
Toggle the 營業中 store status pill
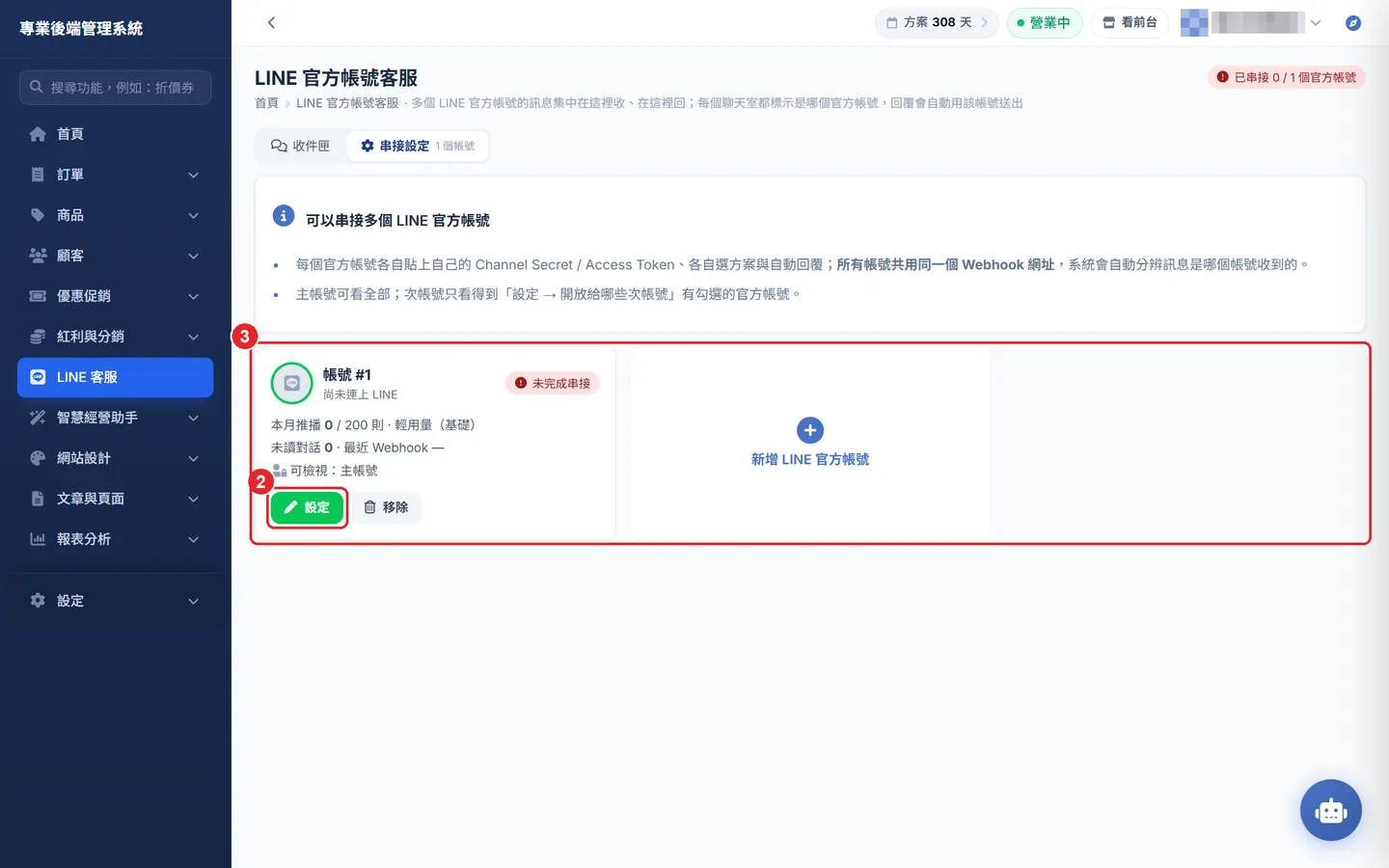(1045, 22)
